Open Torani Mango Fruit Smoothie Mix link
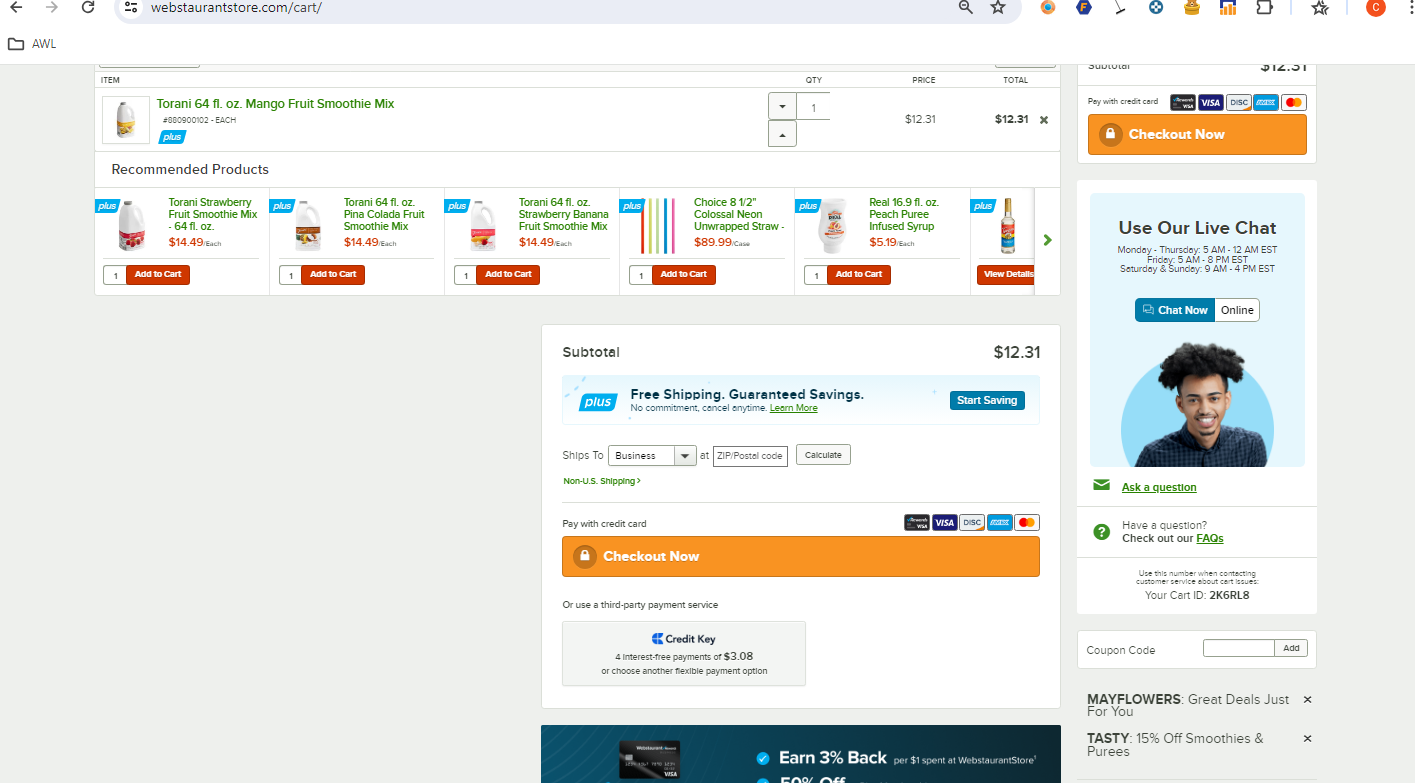 pyautogui.click(x=275, y=104)
